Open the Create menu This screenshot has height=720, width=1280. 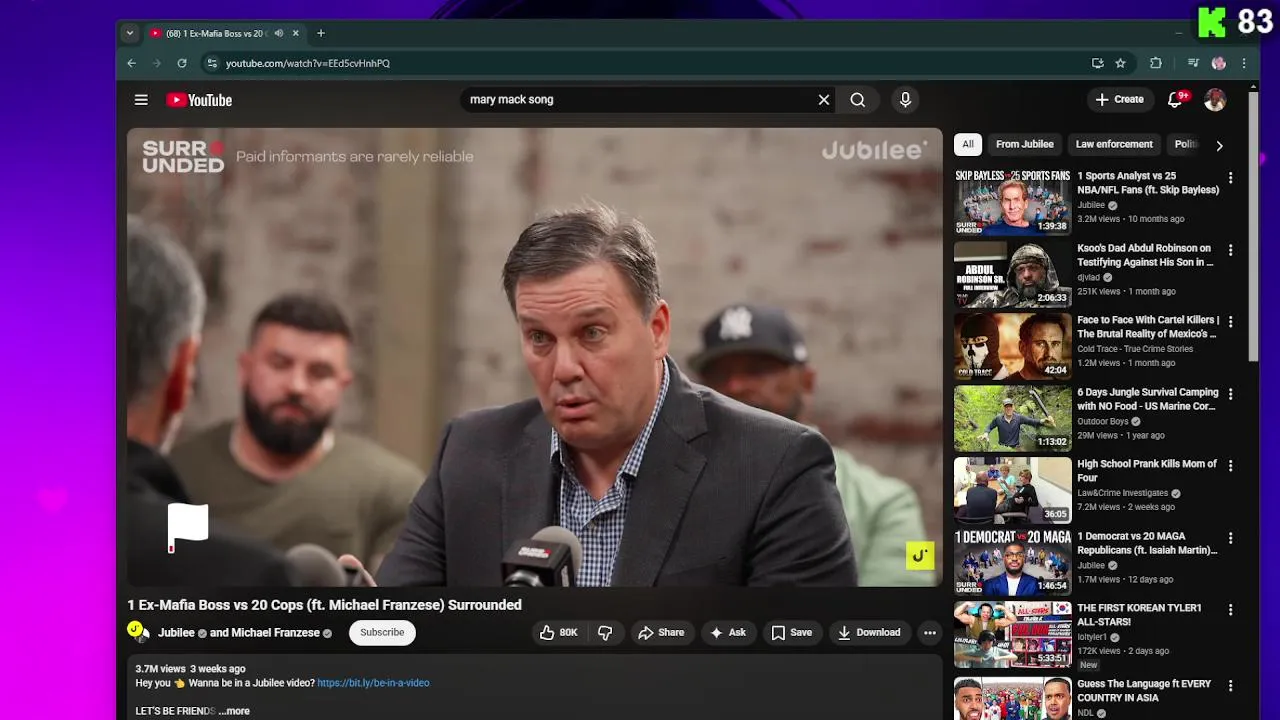(x=1119, y=99)
